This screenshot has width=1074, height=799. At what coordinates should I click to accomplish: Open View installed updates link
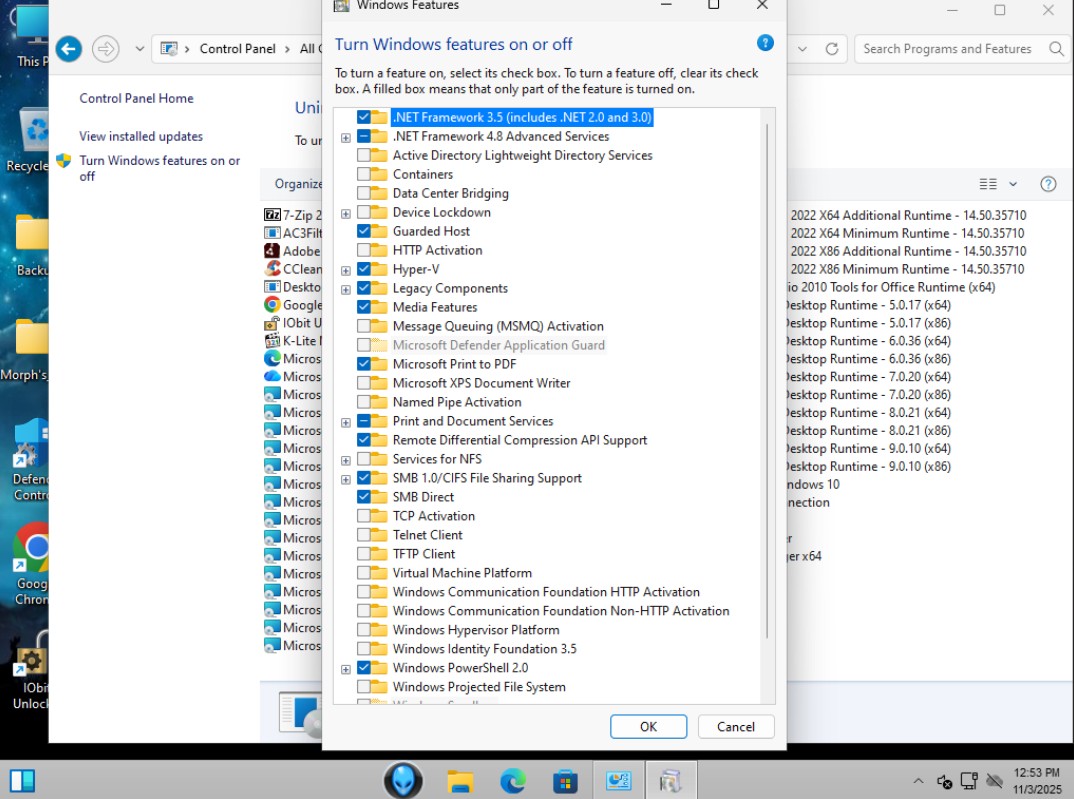pyautogui.click(x=141, y=136)
